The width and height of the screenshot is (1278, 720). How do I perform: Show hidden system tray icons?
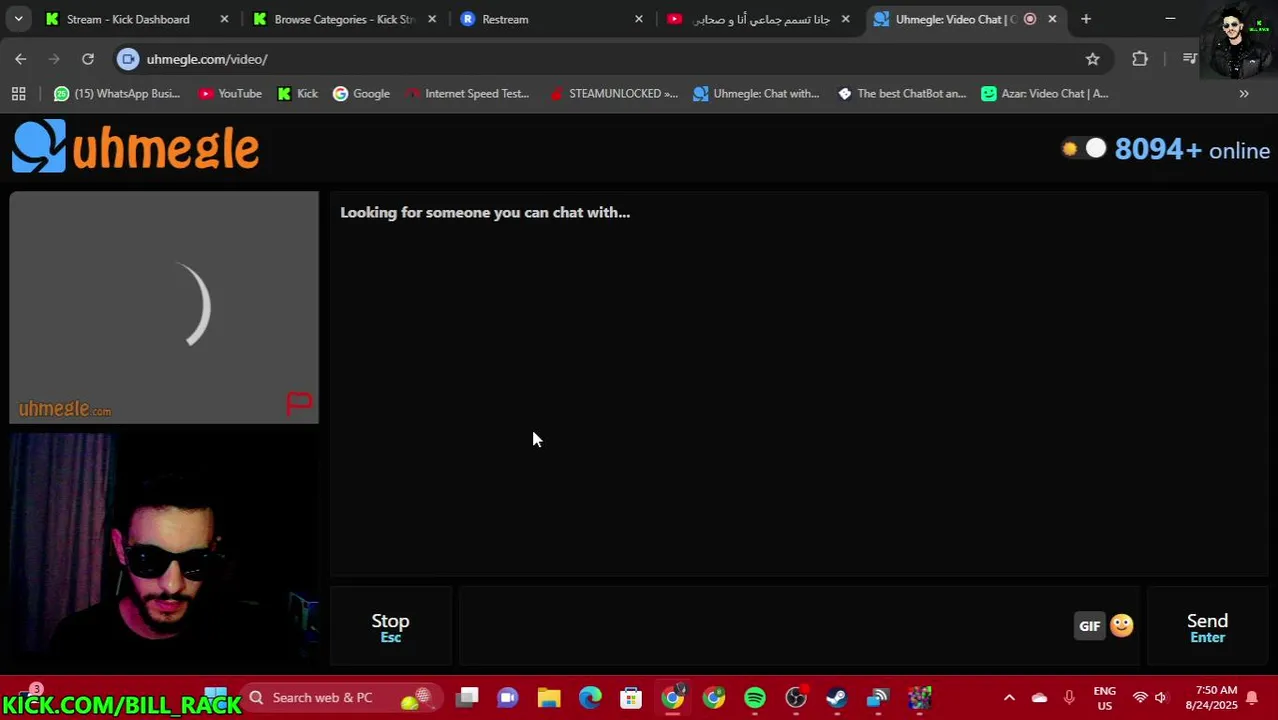coord(1009,697)
